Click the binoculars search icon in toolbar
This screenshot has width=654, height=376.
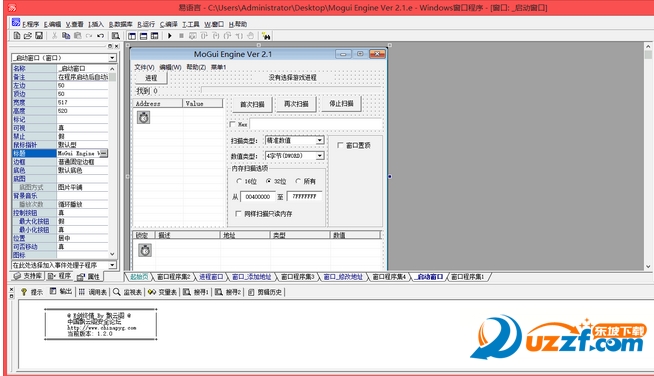click(266, 36)
